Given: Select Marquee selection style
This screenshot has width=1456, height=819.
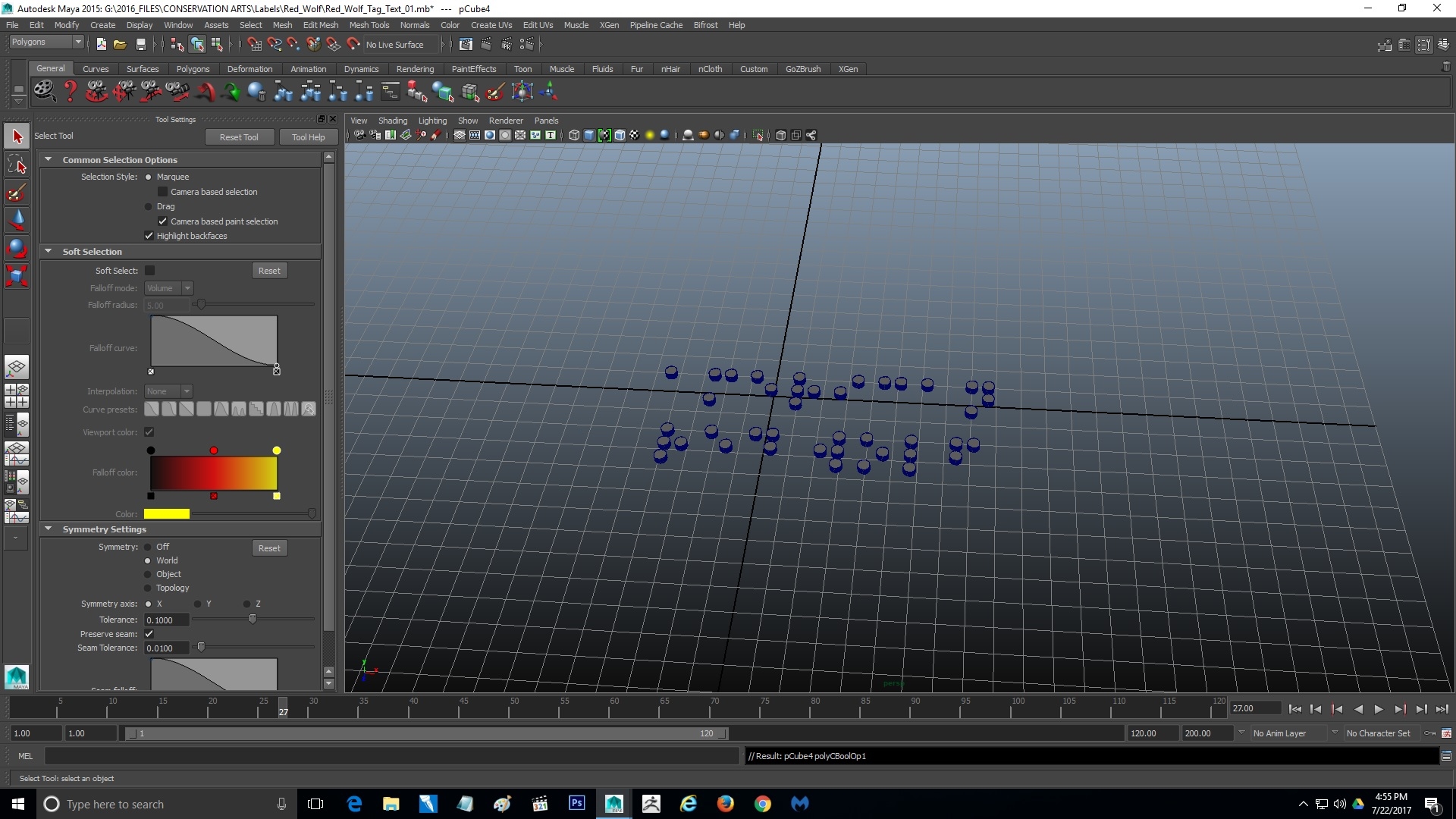Looking at the screenshot, I should click(x=149, y=177).
